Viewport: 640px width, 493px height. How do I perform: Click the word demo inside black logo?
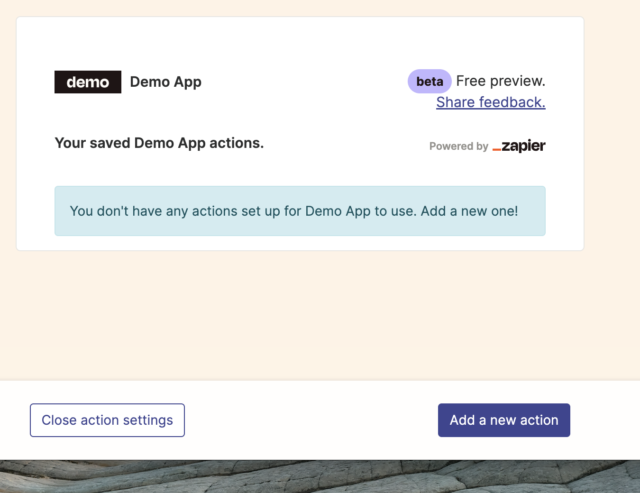tap(88, 82)
